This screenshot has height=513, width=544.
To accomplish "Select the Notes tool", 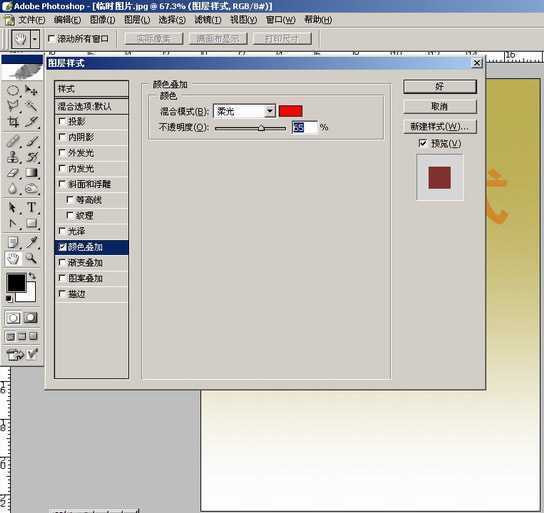I will 13,242.
